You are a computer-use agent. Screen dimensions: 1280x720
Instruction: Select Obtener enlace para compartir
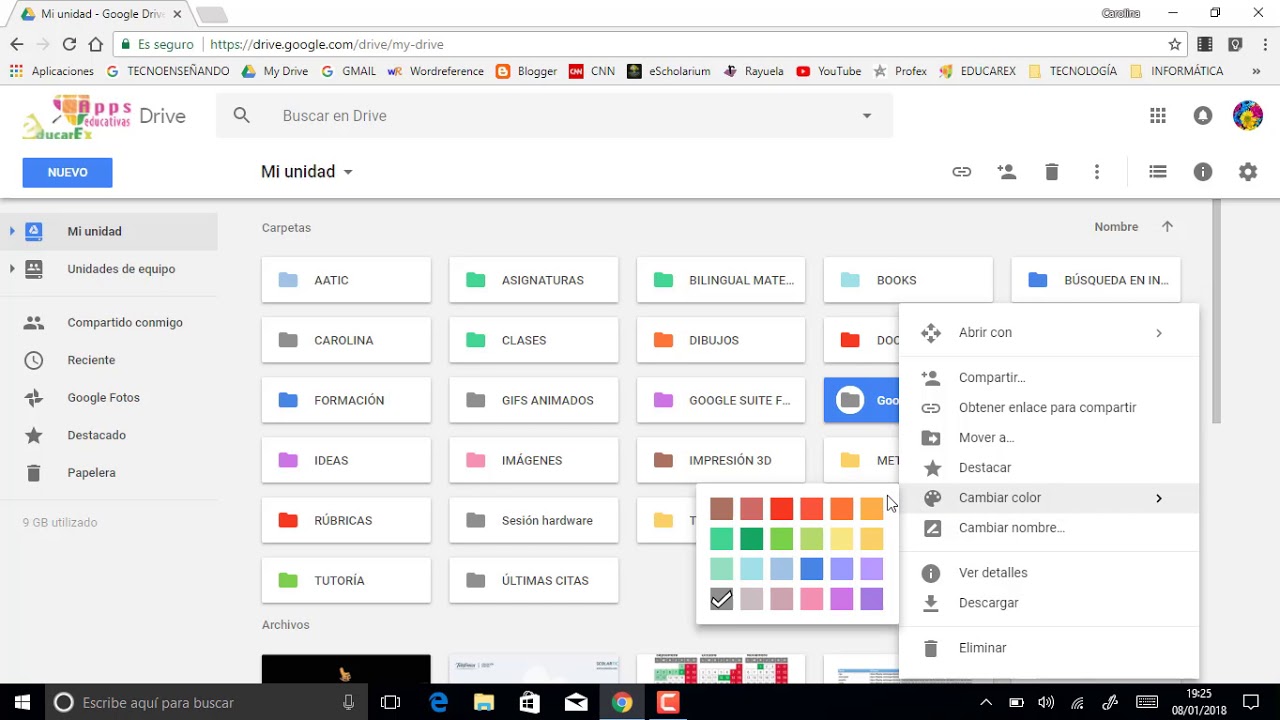click(1049, 408)
